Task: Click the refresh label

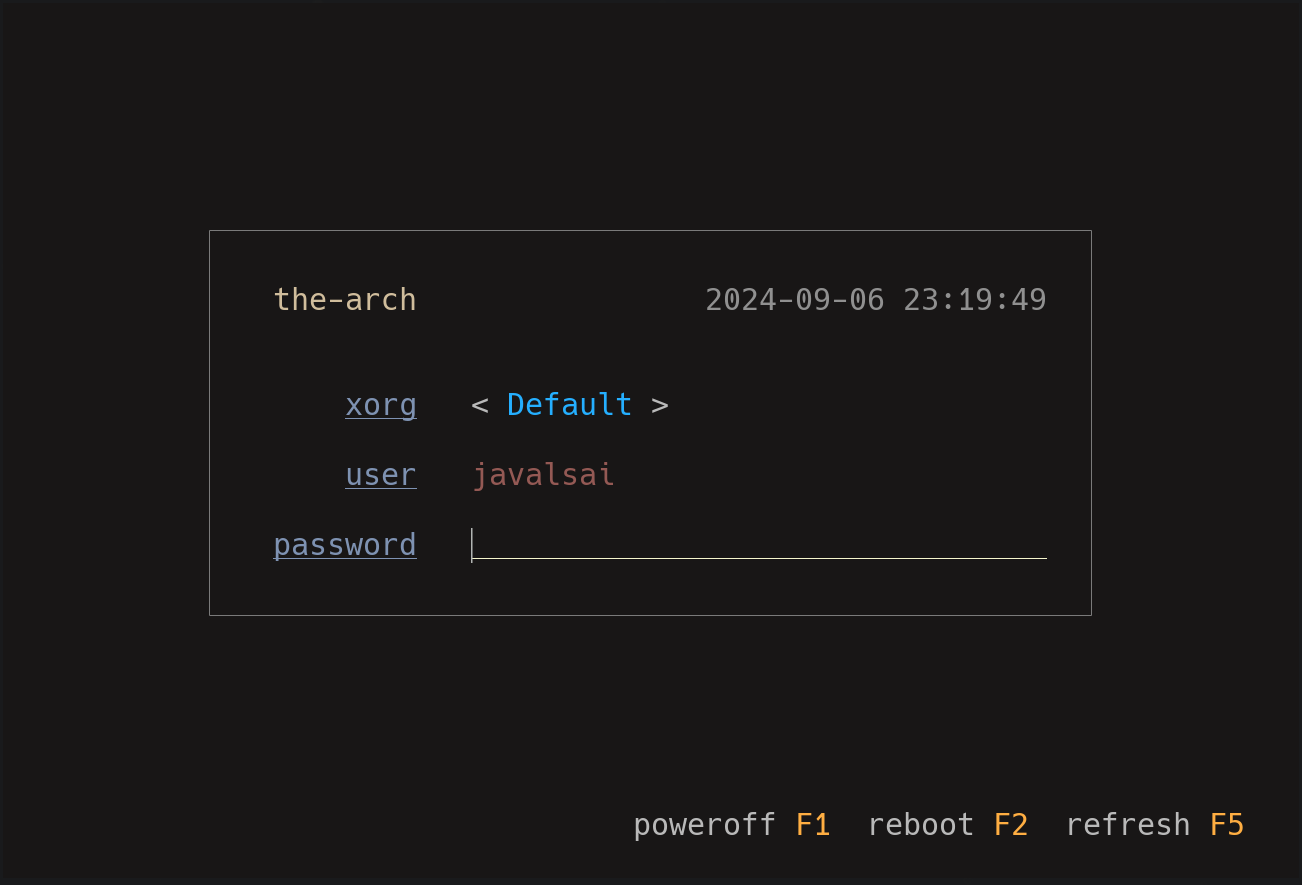Action: [x=1128, y=825]
